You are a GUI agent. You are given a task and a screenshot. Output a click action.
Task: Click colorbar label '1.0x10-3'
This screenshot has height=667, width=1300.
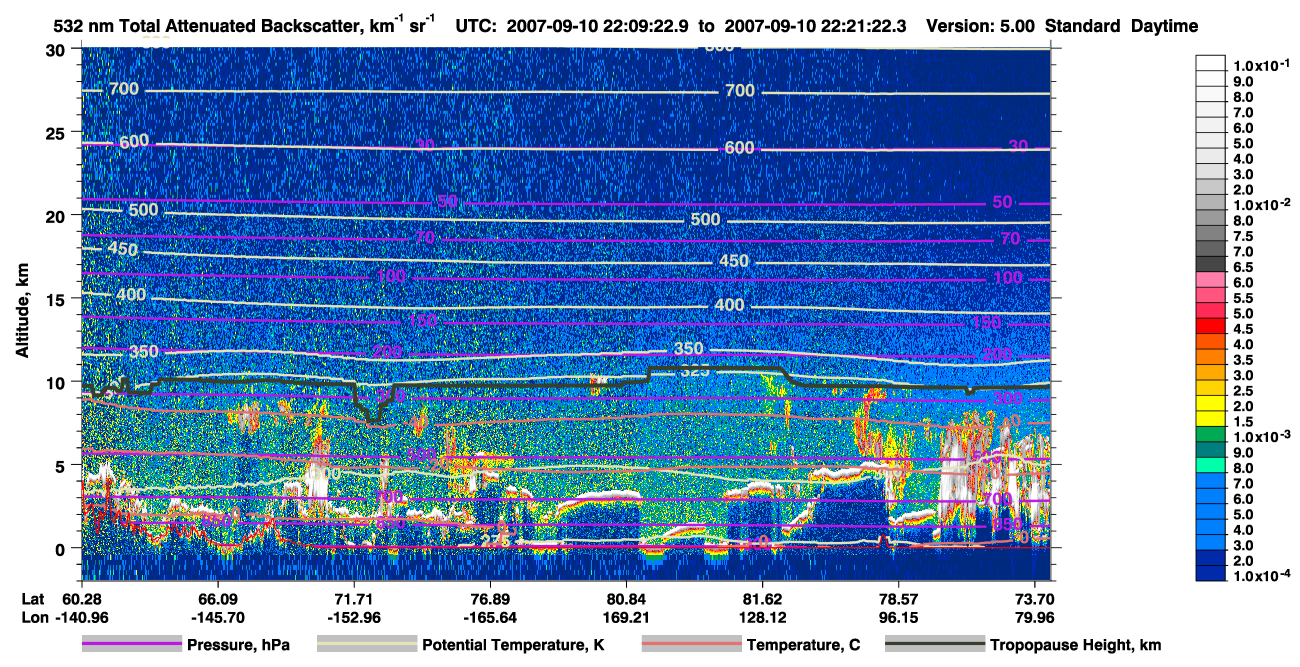[1260, 437]
